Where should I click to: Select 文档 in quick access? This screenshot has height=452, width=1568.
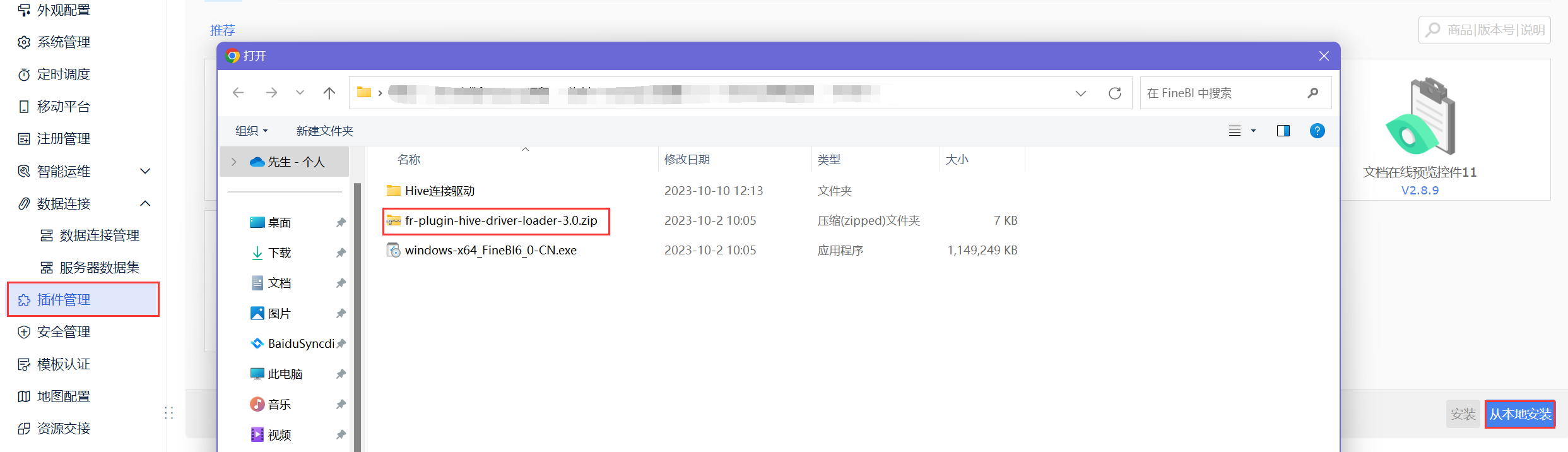click(280, 283)
